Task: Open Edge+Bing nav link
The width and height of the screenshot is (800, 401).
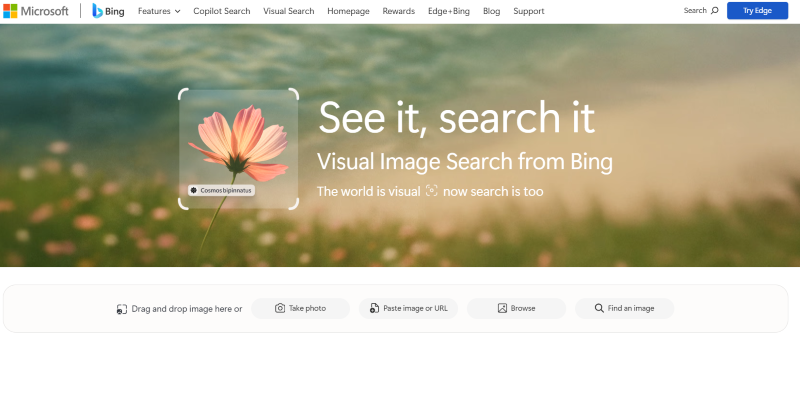Action: 448,11
